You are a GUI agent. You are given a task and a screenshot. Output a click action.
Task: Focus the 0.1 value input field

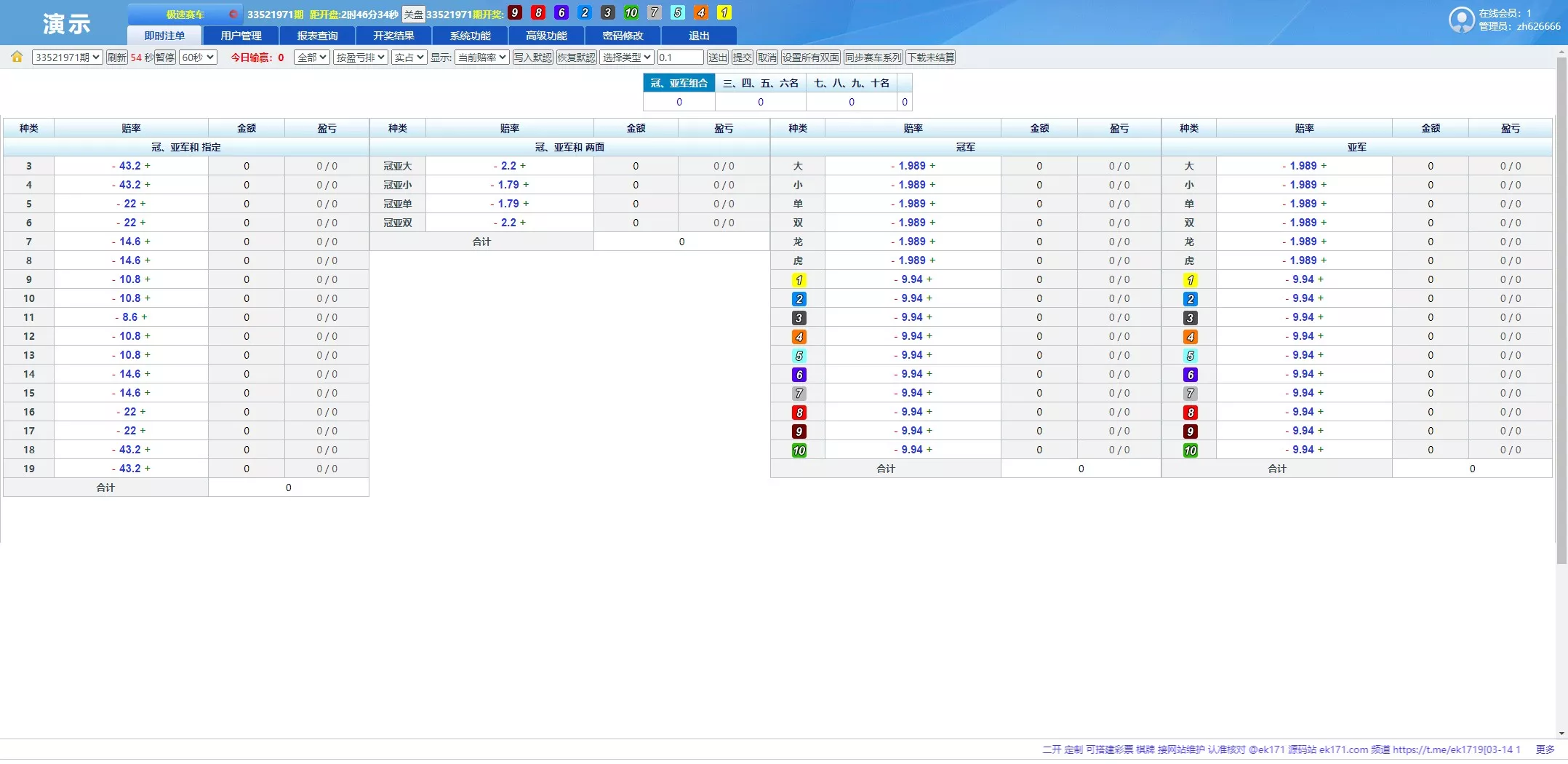[680, 57]
